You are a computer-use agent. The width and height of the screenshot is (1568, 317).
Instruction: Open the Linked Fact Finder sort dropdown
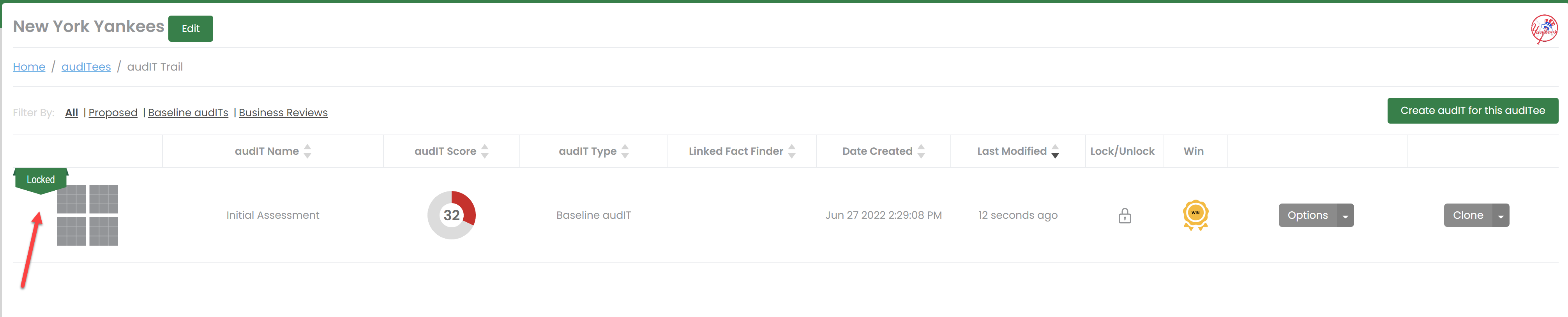(x=791, y=151)
